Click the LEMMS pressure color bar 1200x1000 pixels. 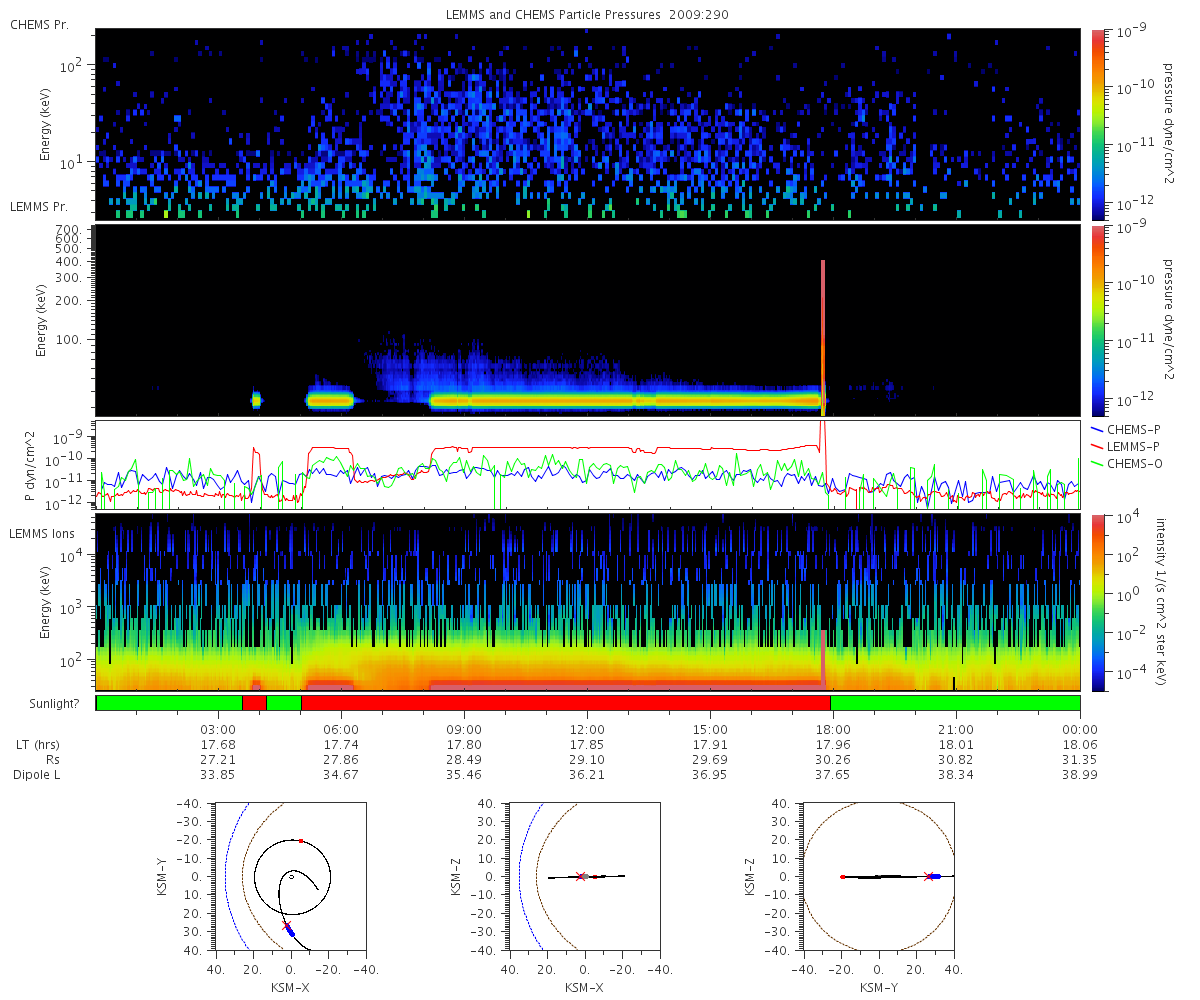pos(1098,320)
